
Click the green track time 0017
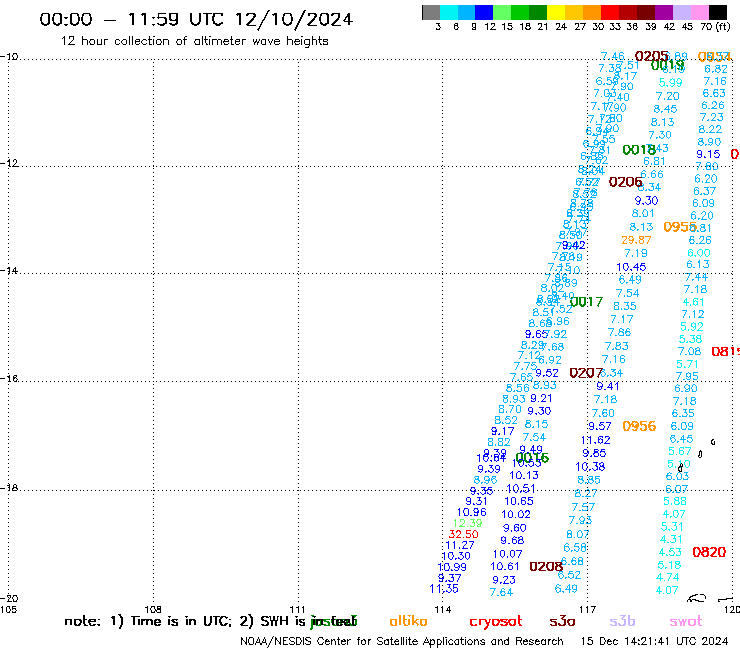click(x=586, y=302)
